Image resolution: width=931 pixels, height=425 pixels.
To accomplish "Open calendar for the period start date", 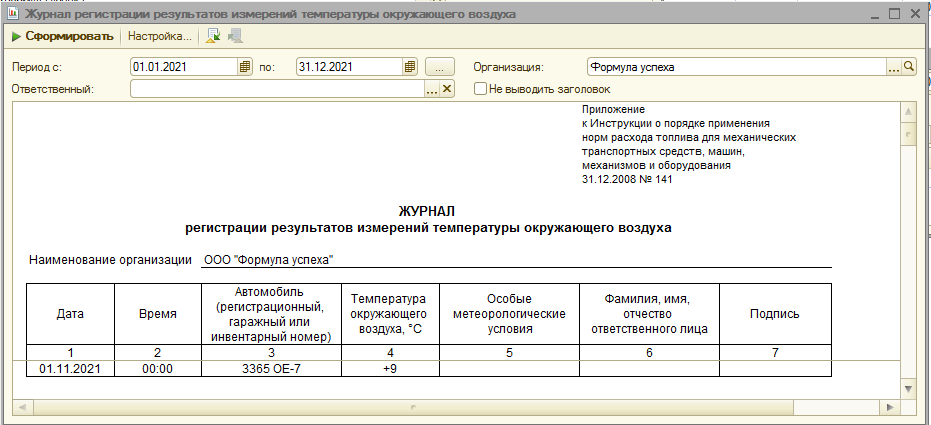I will click(x=244, y=67).
